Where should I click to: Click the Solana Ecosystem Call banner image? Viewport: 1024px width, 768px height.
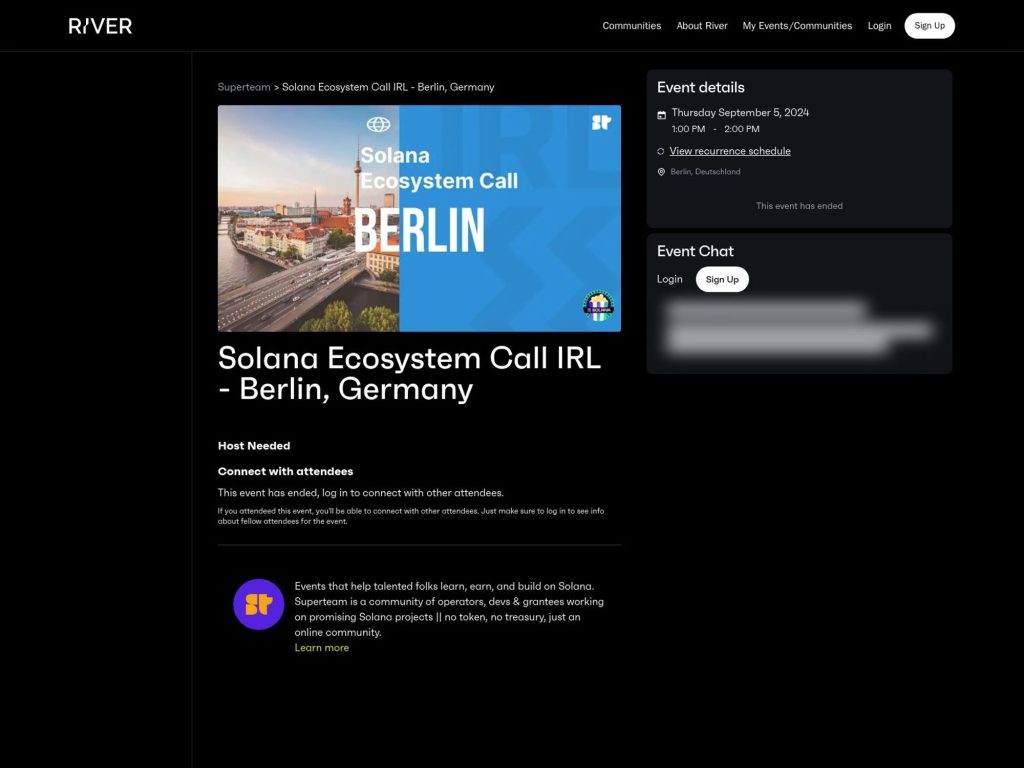[x=418, y=218]
